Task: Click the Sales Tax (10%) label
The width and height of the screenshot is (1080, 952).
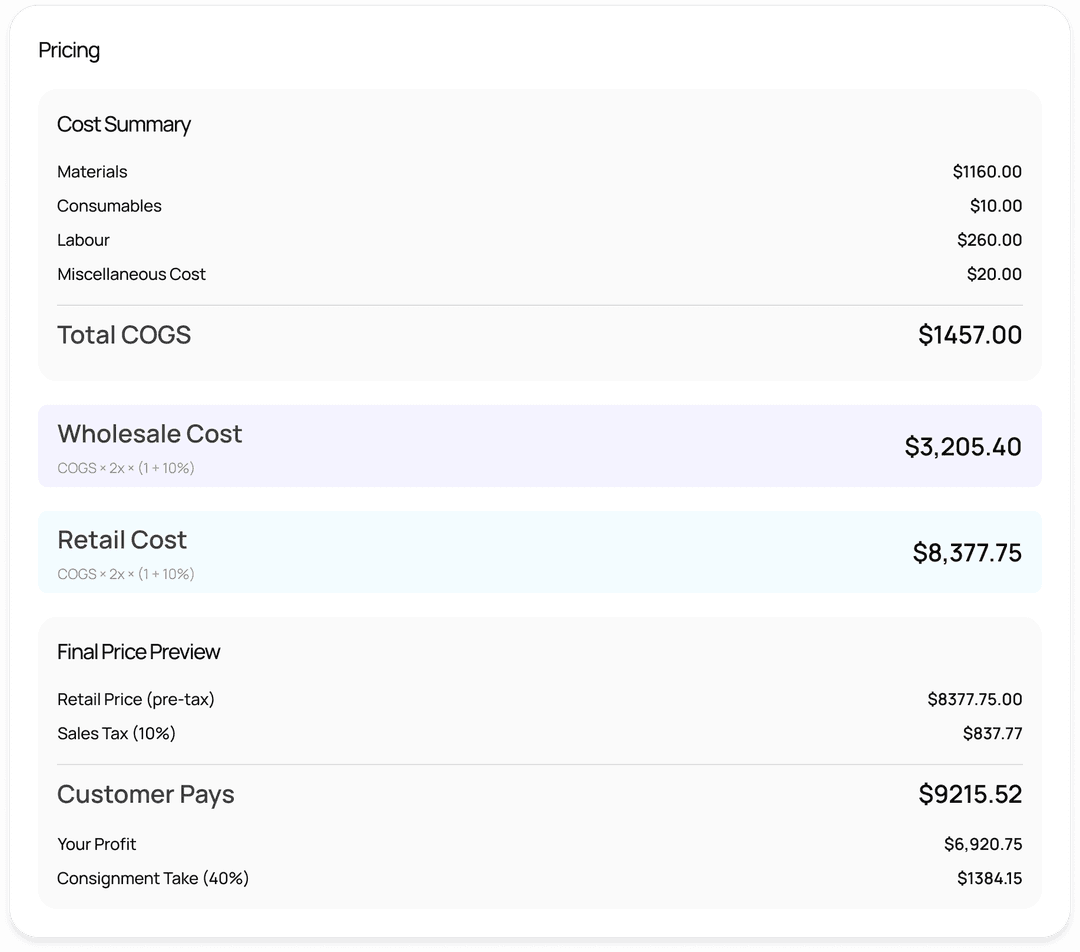Action: (x=116, y=734)
